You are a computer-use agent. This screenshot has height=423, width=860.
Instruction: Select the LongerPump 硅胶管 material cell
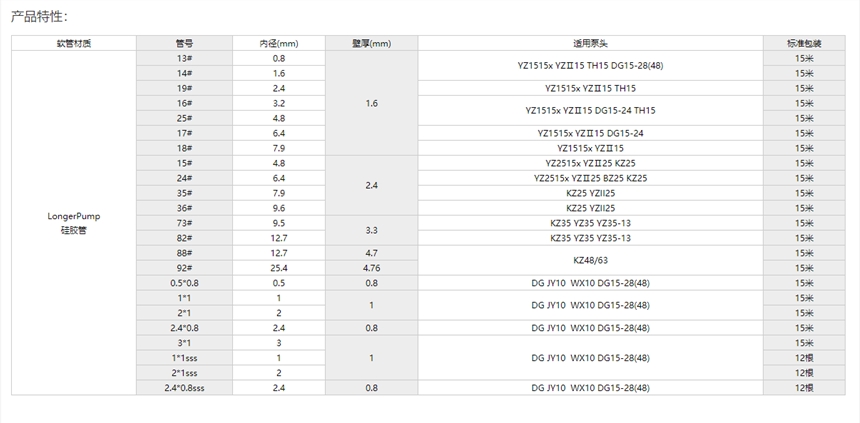74,223
